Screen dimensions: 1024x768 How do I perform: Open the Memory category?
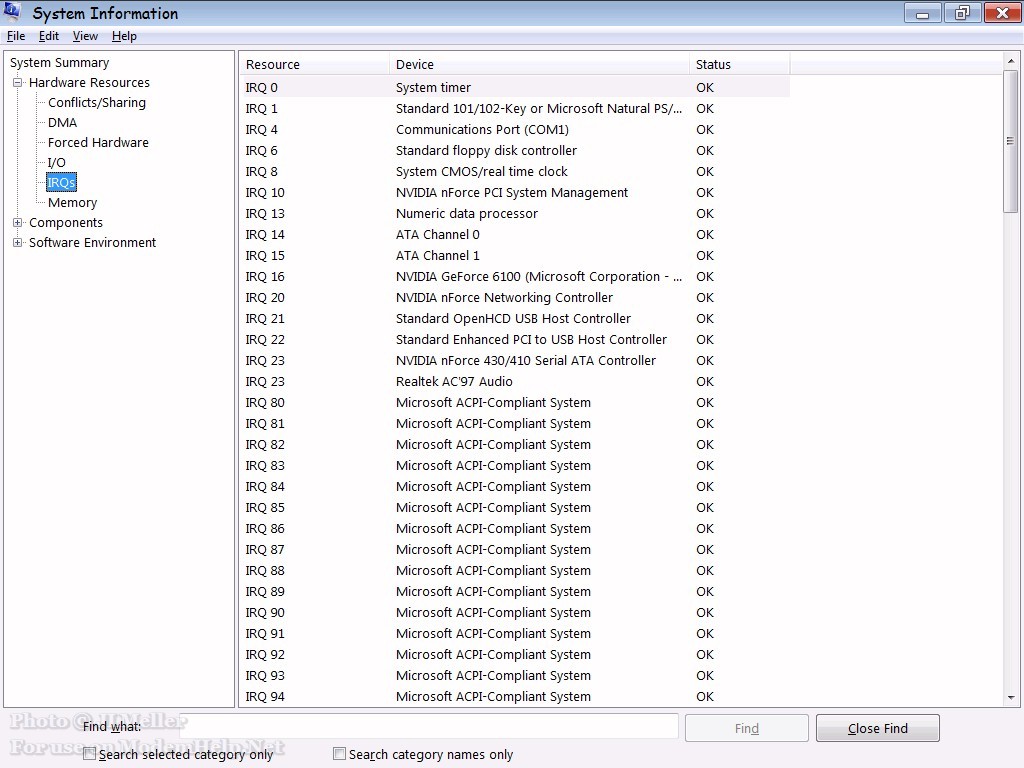coord(72,202)
